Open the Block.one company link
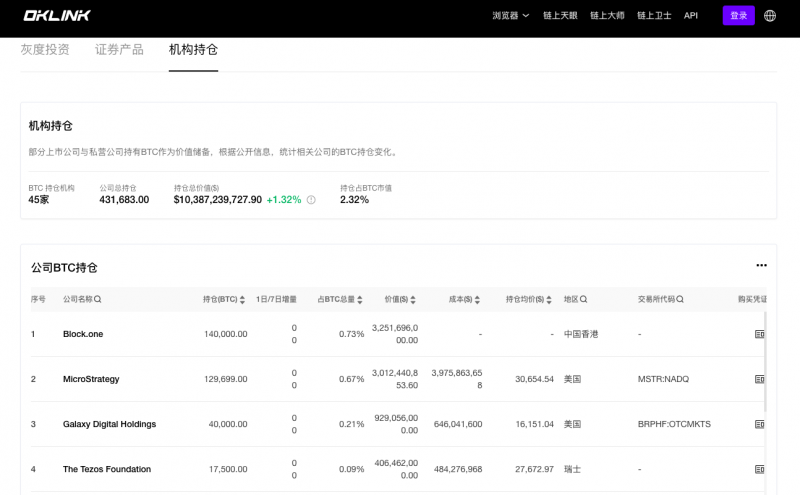Viewport: 800px width, 495px height. 83,334
